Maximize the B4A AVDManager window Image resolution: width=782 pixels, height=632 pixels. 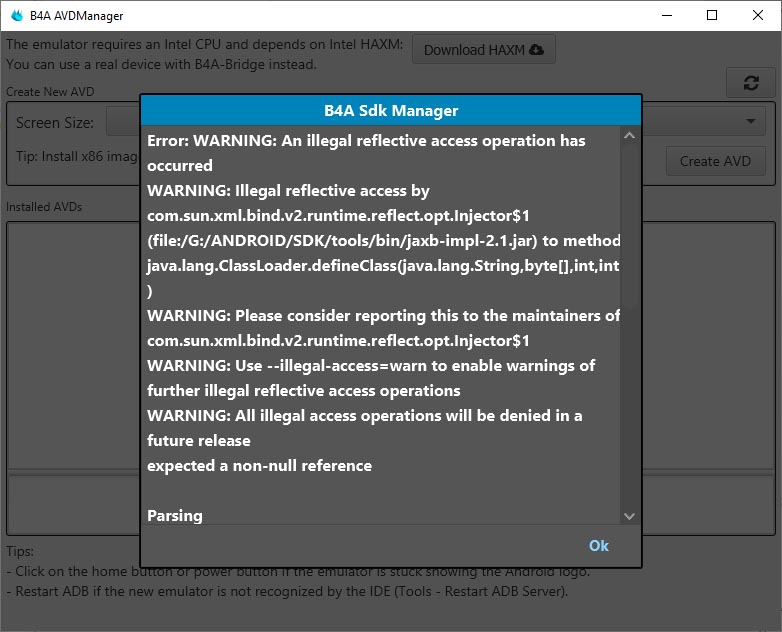click(712, 15)
